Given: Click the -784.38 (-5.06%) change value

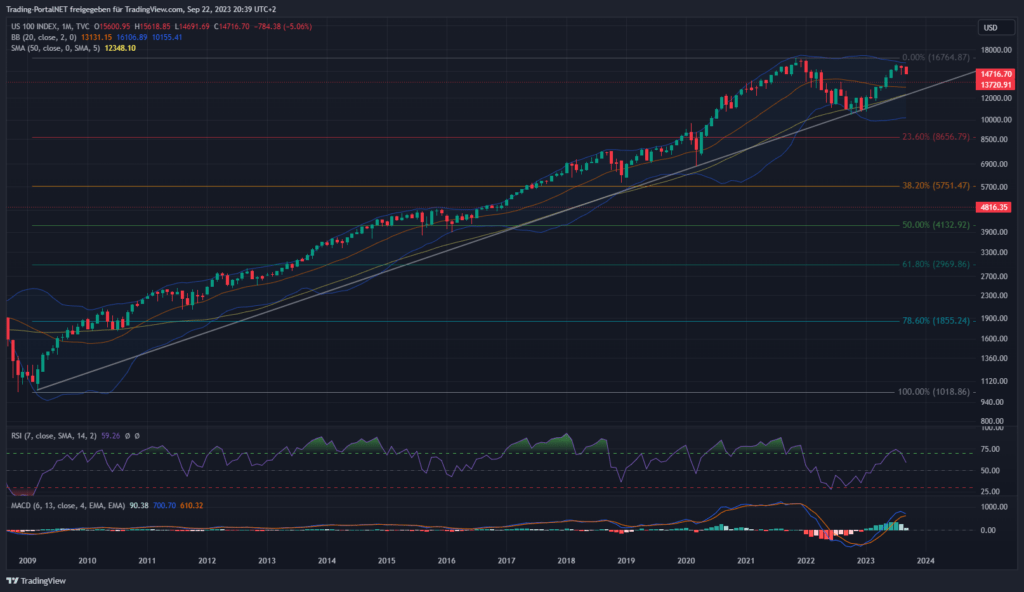Looking at the screenshot, I should (x=285, y=27).
